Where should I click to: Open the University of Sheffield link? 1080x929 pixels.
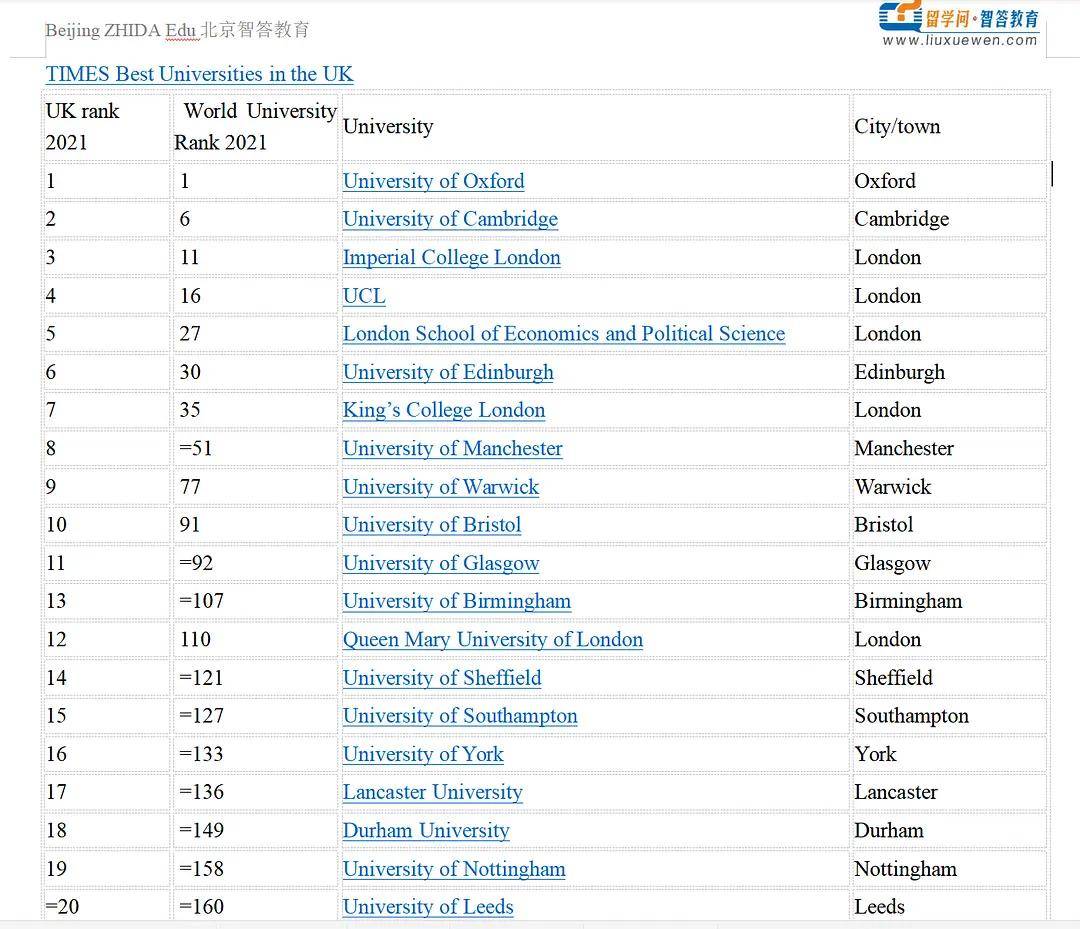[442, 678]
